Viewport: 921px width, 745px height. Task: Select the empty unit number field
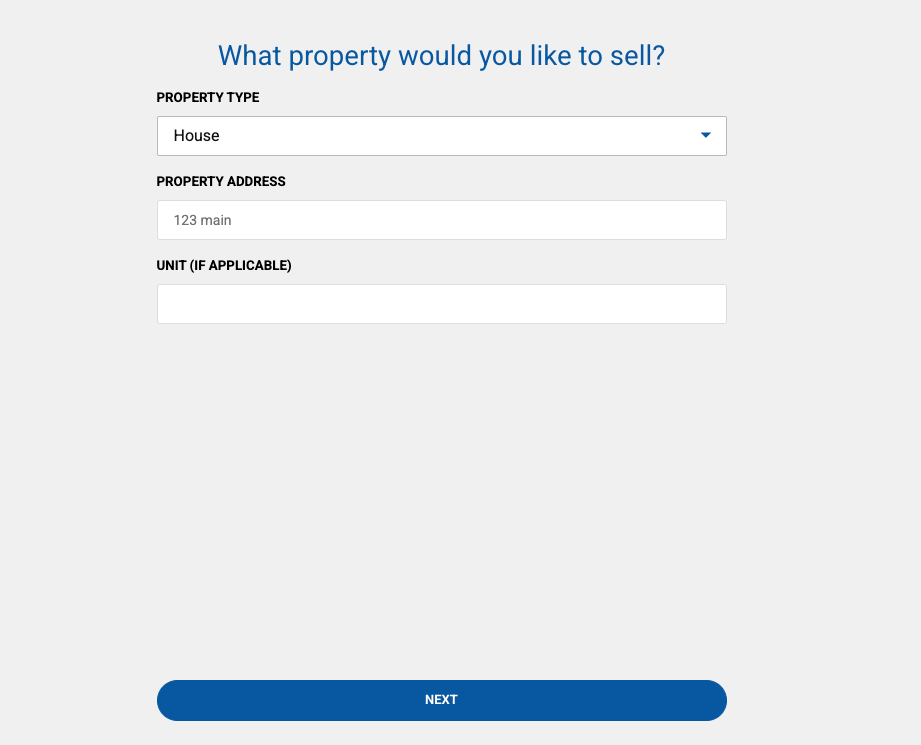point(441,304)
